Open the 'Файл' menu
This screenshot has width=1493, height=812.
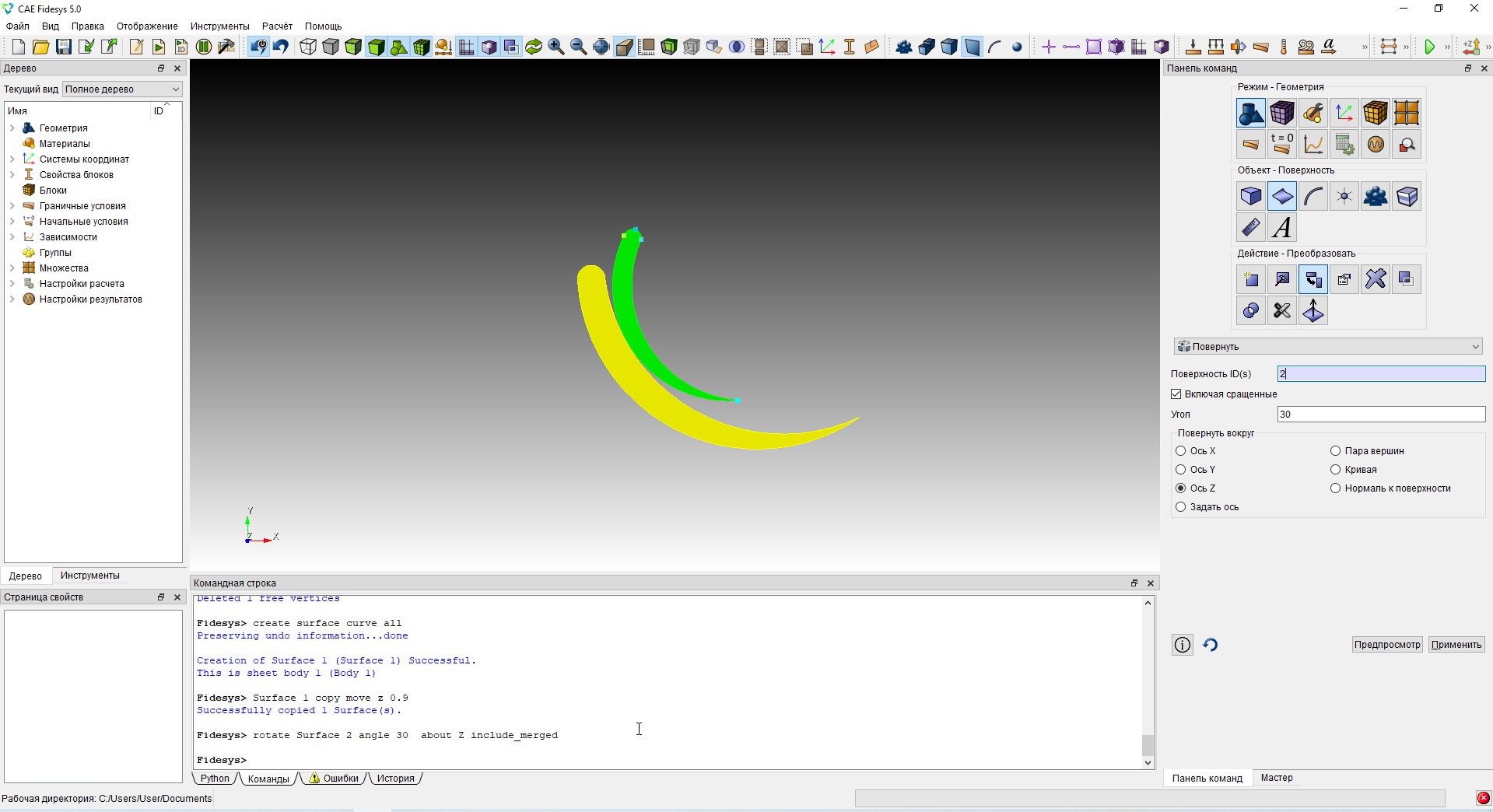18,26
